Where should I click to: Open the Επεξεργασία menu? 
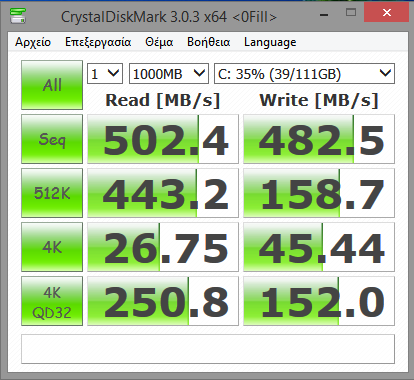pos(98,42)
